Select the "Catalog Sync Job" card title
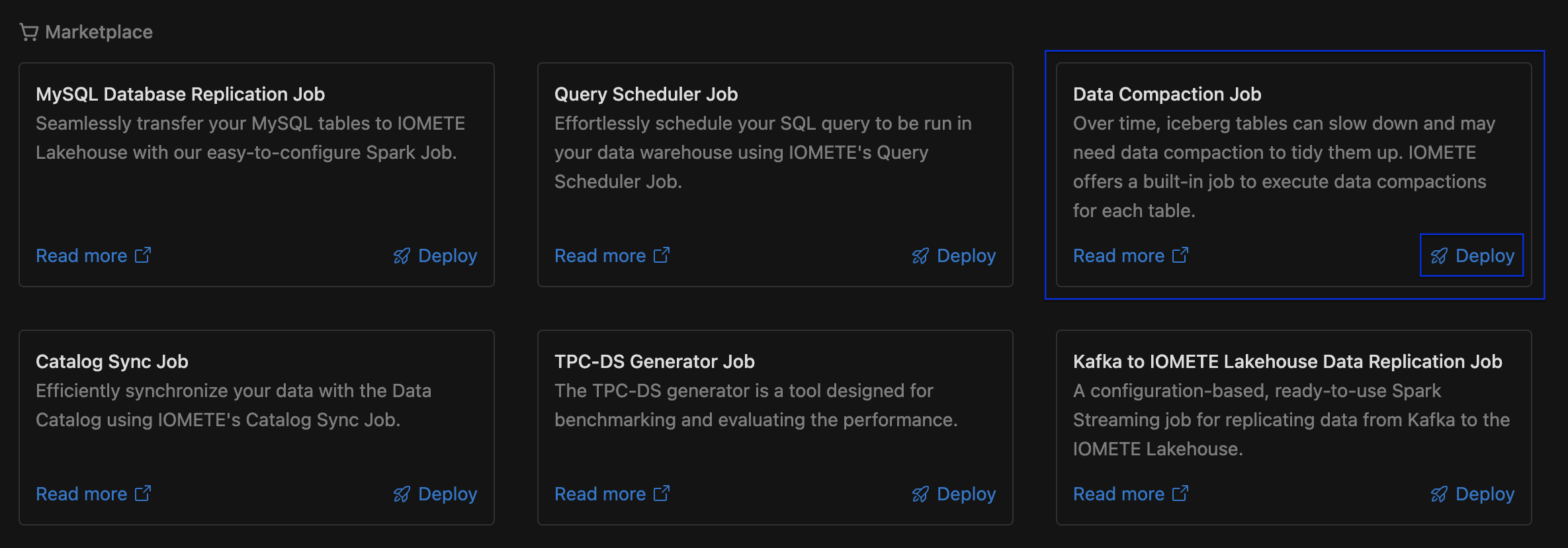Screen dimensions: 1568x548 pyautogui.click(x=112, y=361)
